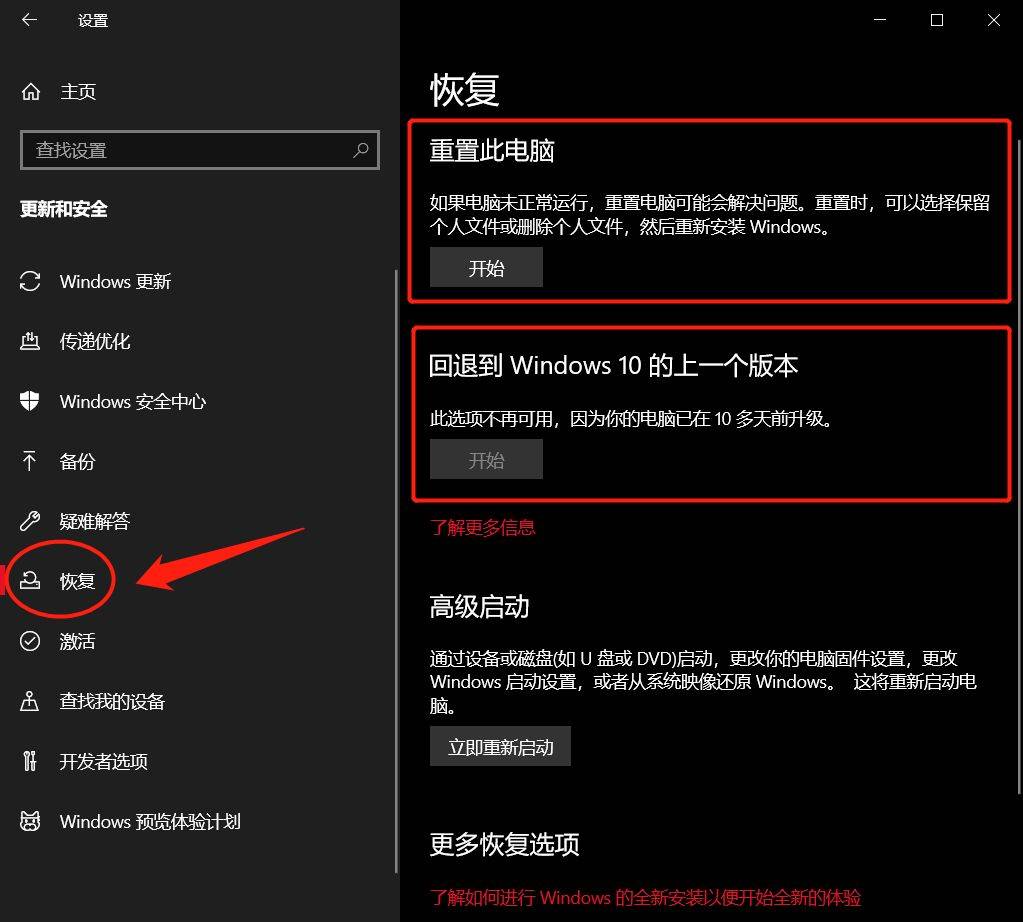This screenshot has width=1023, height=922.
Task: Click the 立即重新启动 button
Action: (x=500, y=746)
